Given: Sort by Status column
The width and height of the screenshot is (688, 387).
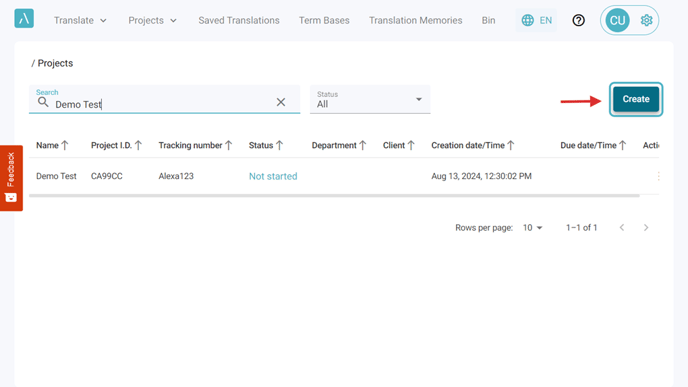Looking at the screenshot, I should (x=266, y=145).
